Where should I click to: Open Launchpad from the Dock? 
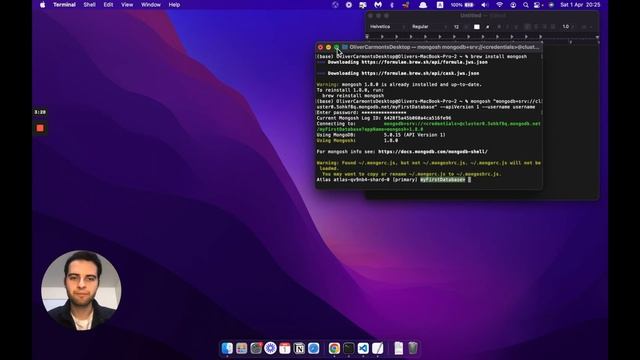click(242, 348)
